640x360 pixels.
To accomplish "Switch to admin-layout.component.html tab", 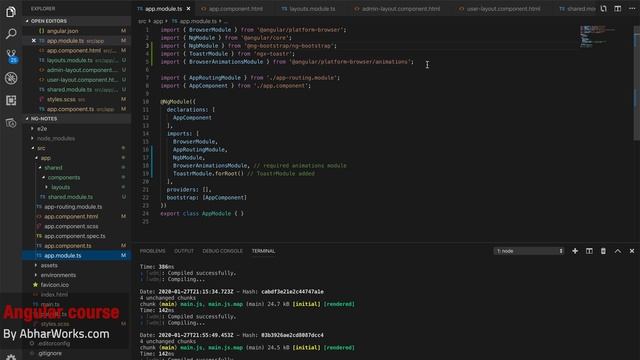I will pos(400,9).
